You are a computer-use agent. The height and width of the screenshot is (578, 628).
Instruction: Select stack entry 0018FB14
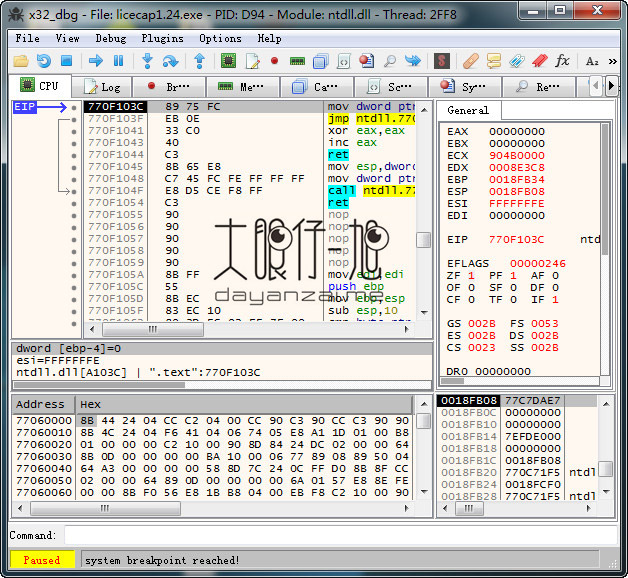[x=469, y=437]
